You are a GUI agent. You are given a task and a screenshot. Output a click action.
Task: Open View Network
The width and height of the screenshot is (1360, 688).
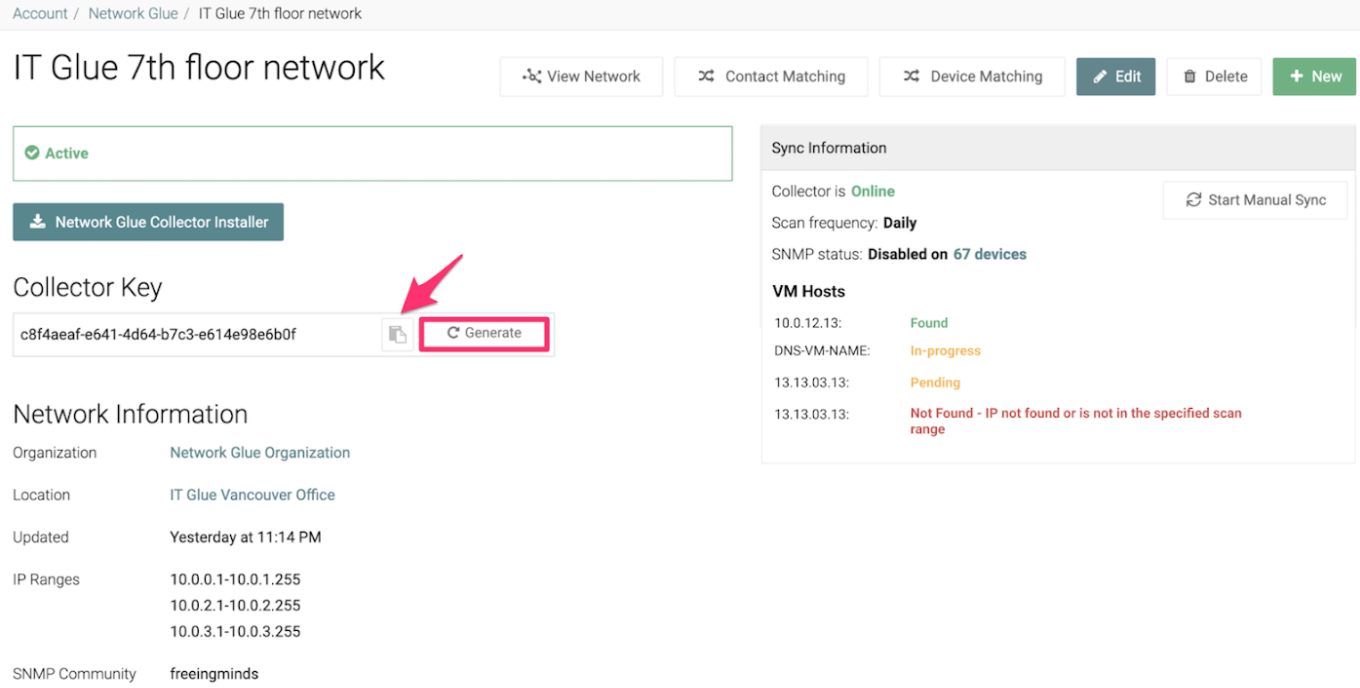click(x=581, y=76)
